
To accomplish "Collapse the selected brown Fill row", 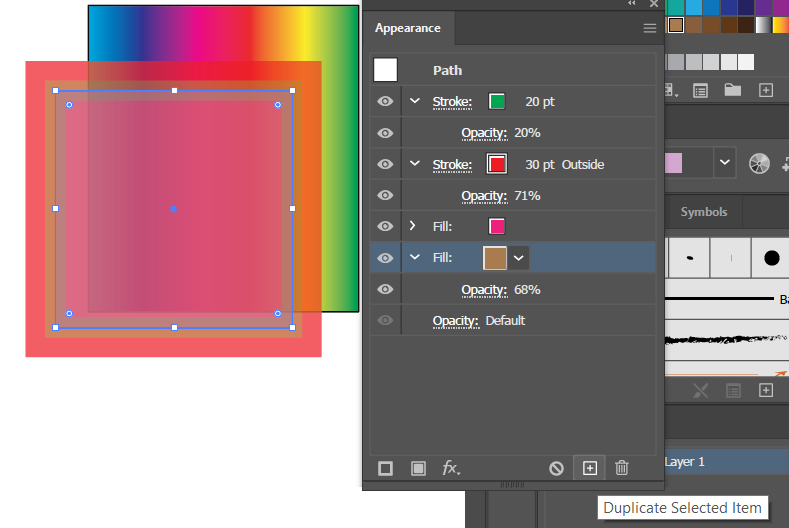I will [x=415, y=257].
